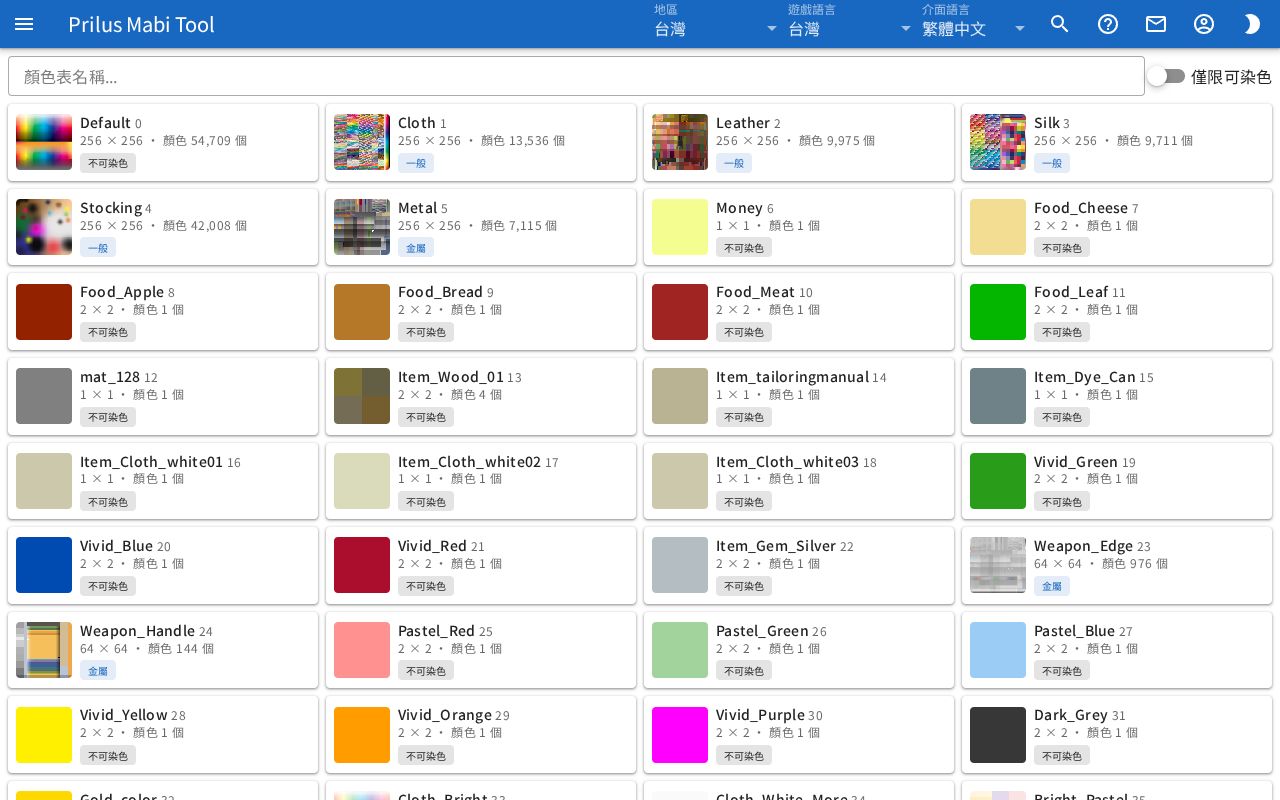1280x800 pixels.
Task: Click the Item_Cloth_white01 title text
Action: click(151, 462)
